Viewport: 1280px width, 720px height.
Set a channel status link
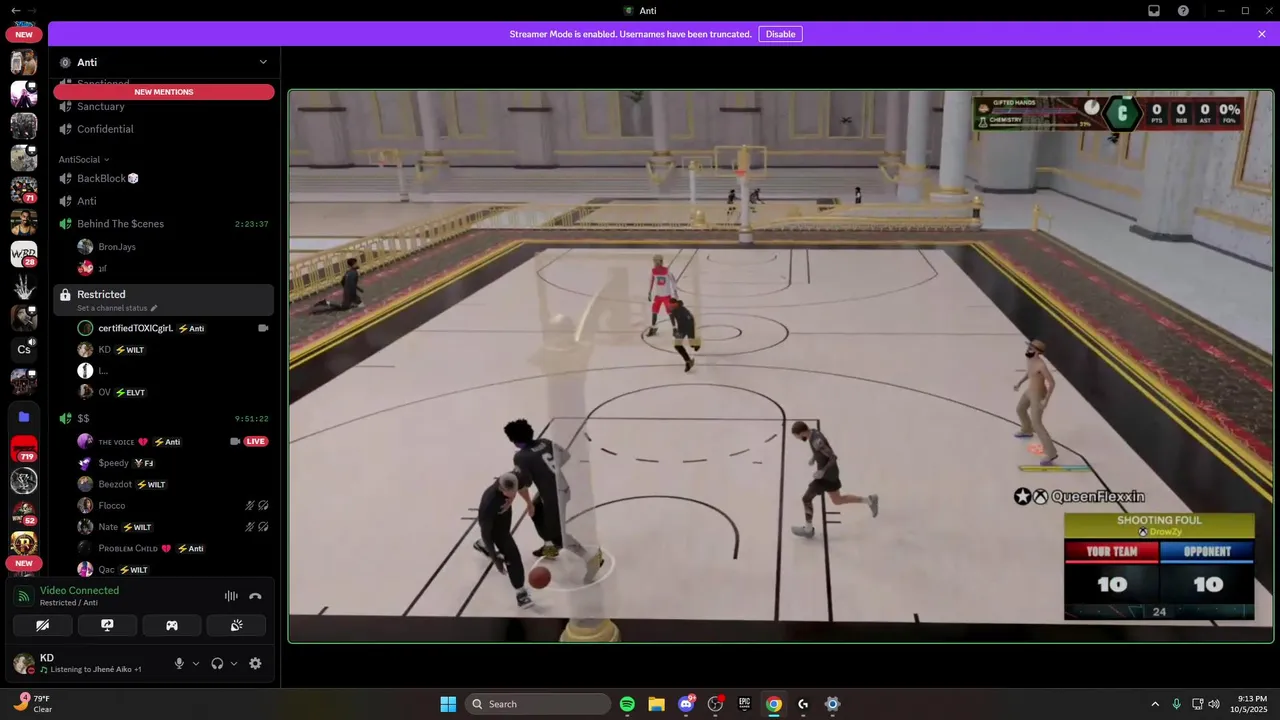[117, 308]
